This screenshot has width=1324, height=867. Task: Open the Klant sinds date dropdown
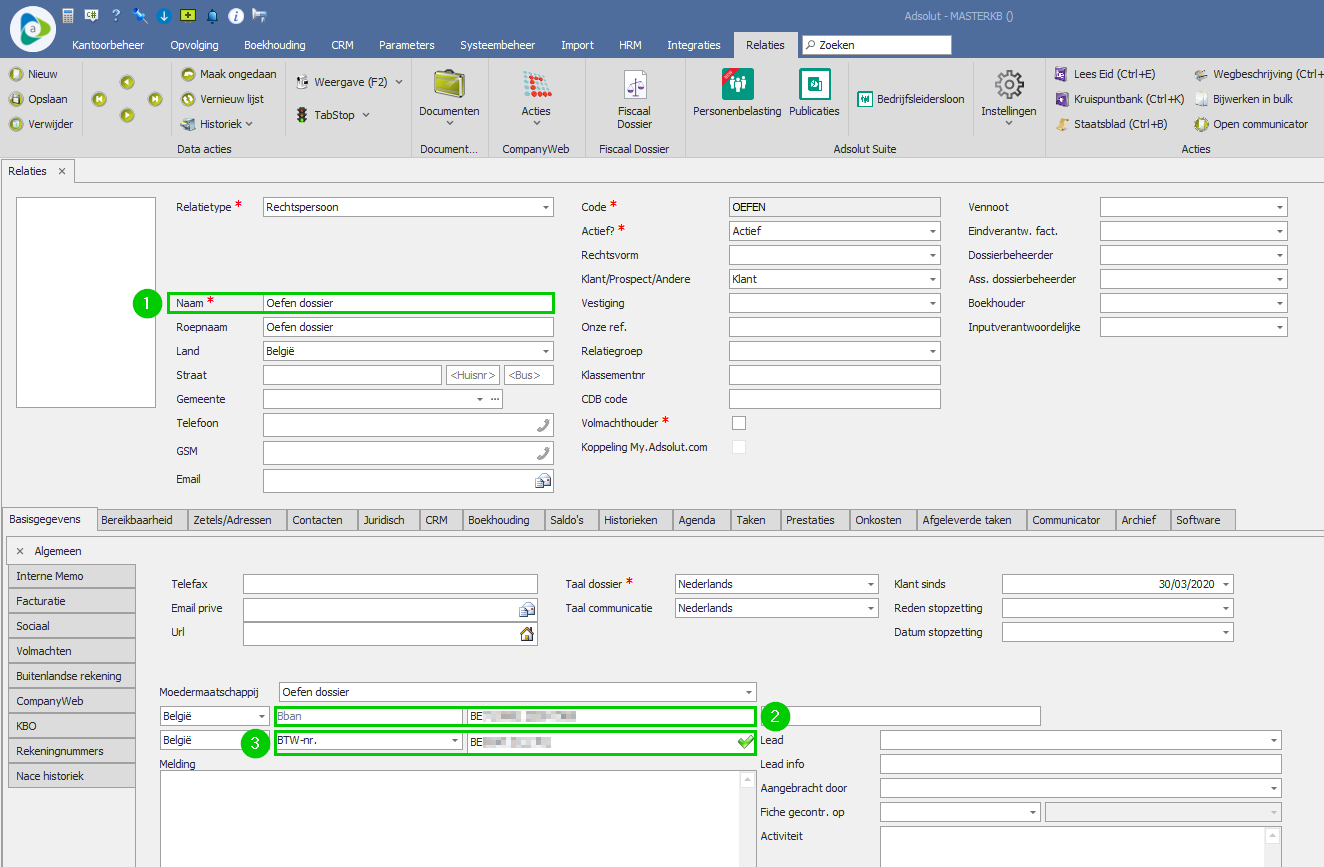pos(1226,584)
